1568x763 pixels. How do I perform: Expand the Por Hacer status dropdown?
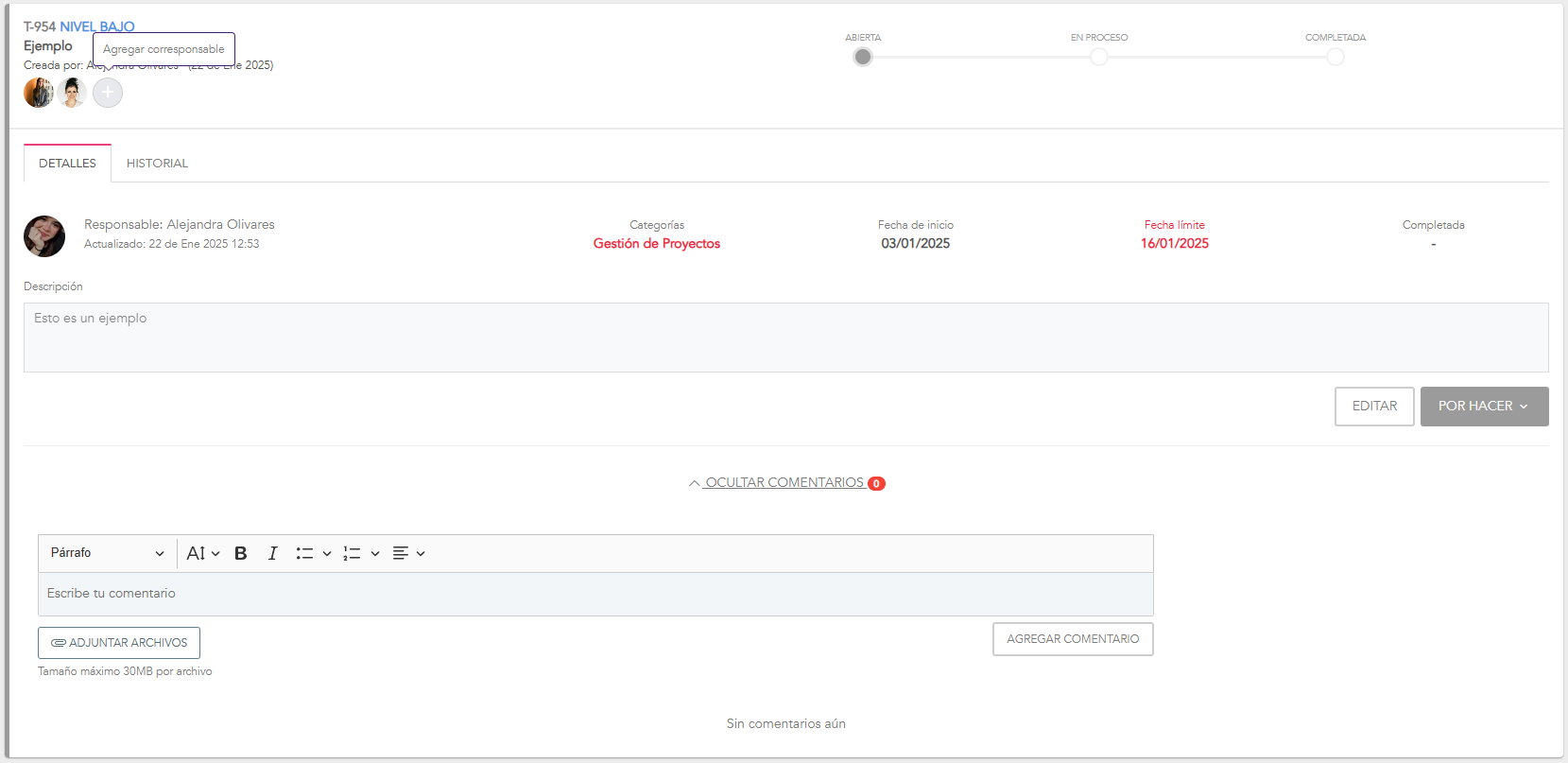click(1484, 407)
